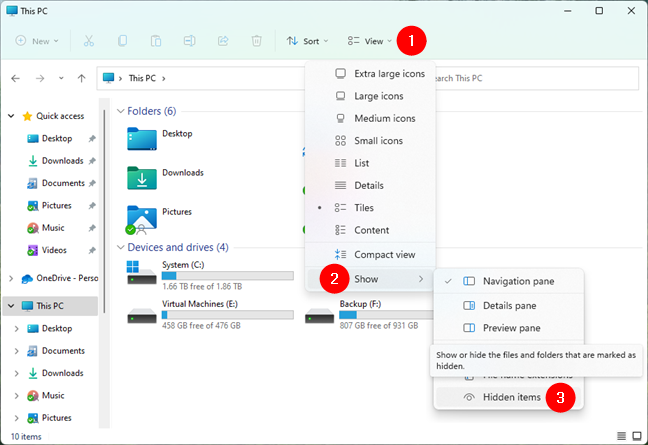
Task: Collapse the Quick access tree node
Action: pos(12,116)
